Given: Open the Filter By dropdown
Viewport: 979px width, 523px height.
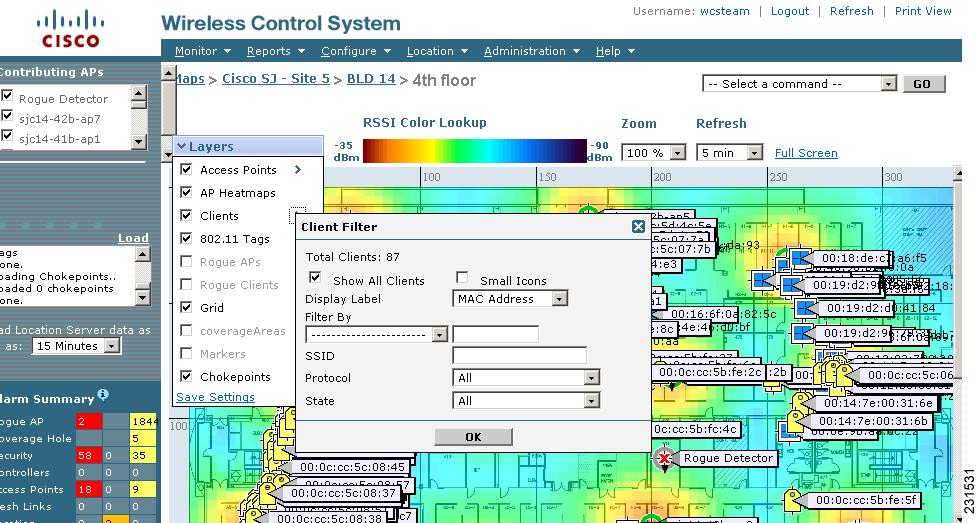Looking at the screenshot, I should (376, 335).
